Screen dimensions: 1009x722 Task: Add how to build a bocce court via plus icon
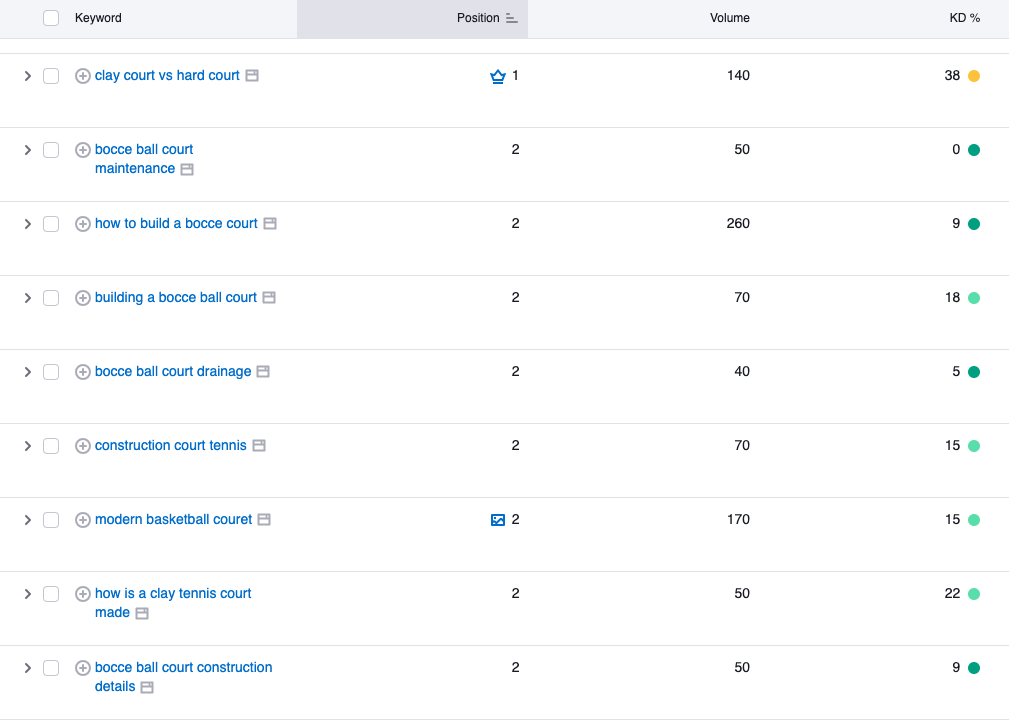(83, 224)
